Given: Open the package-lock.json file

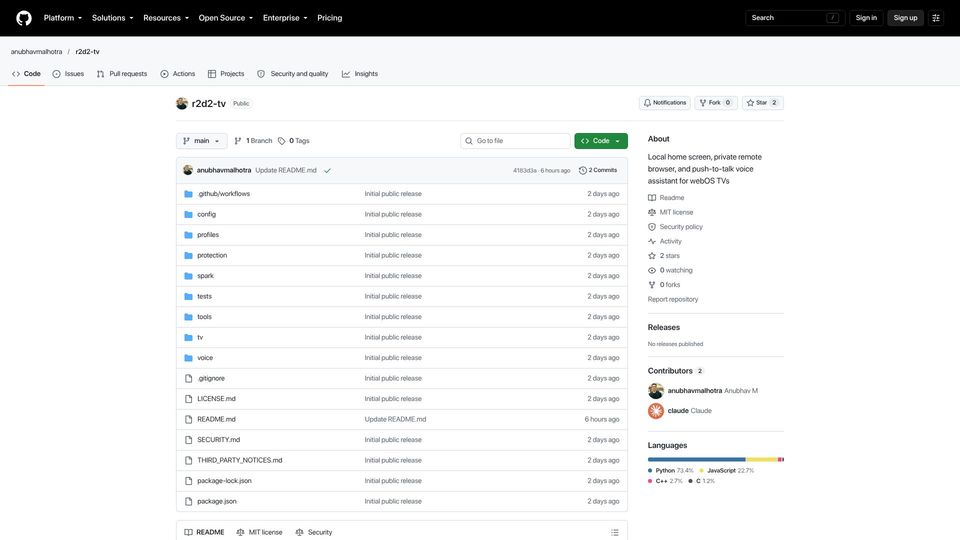Looking at the screenshot, I should tap(224, 481).
